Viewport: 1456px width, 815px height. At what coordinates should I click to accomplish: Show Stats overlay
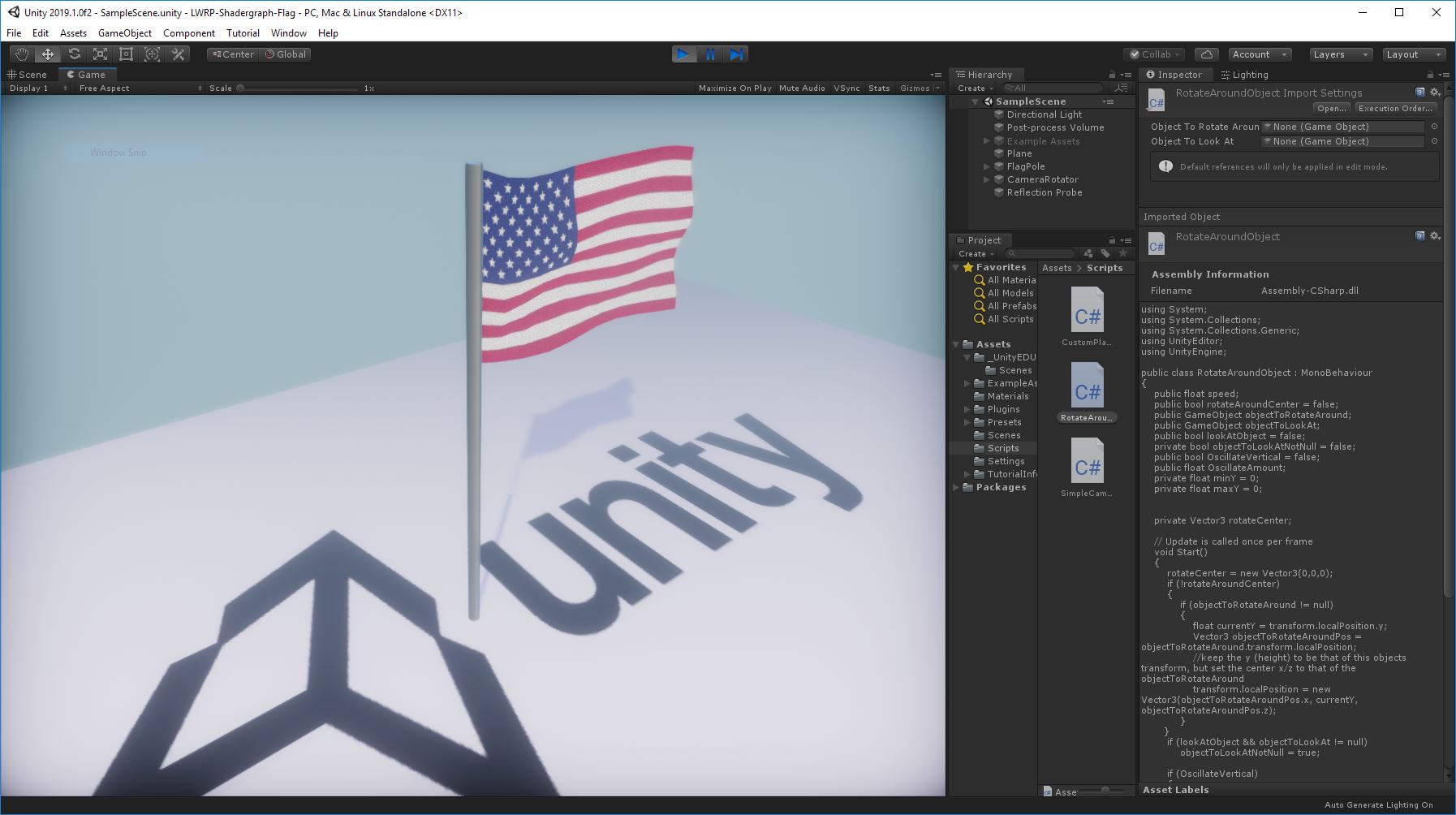point(879,88)
